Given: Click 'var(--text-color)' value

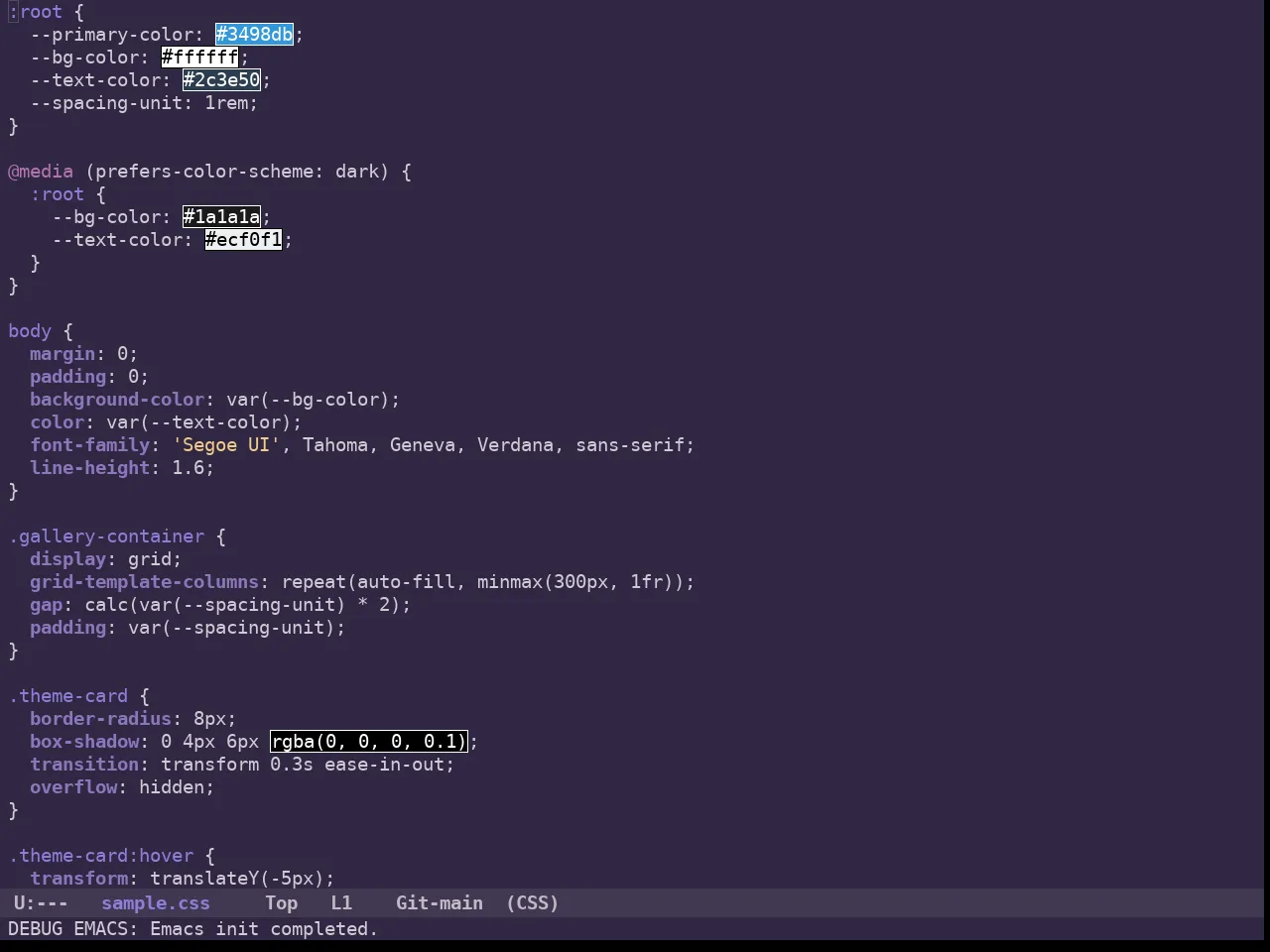Looking at the screenshot, I should coord(199,421).
